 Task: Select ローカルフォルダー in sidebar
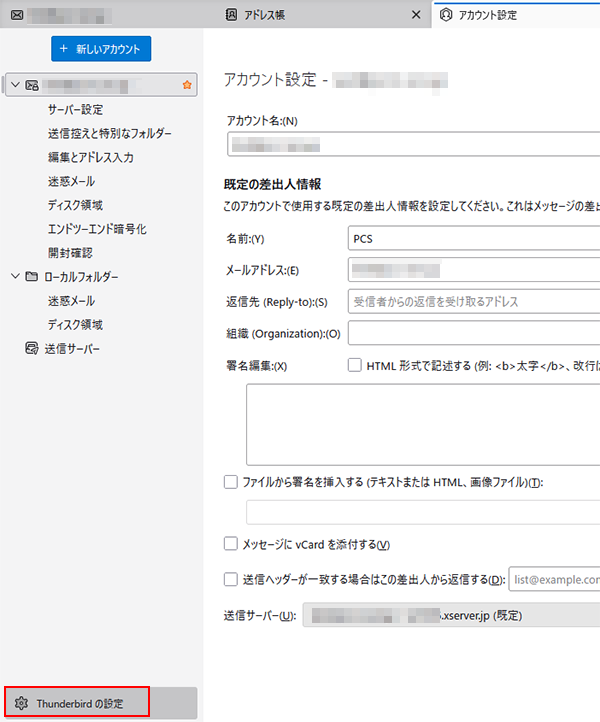(81, 277)
